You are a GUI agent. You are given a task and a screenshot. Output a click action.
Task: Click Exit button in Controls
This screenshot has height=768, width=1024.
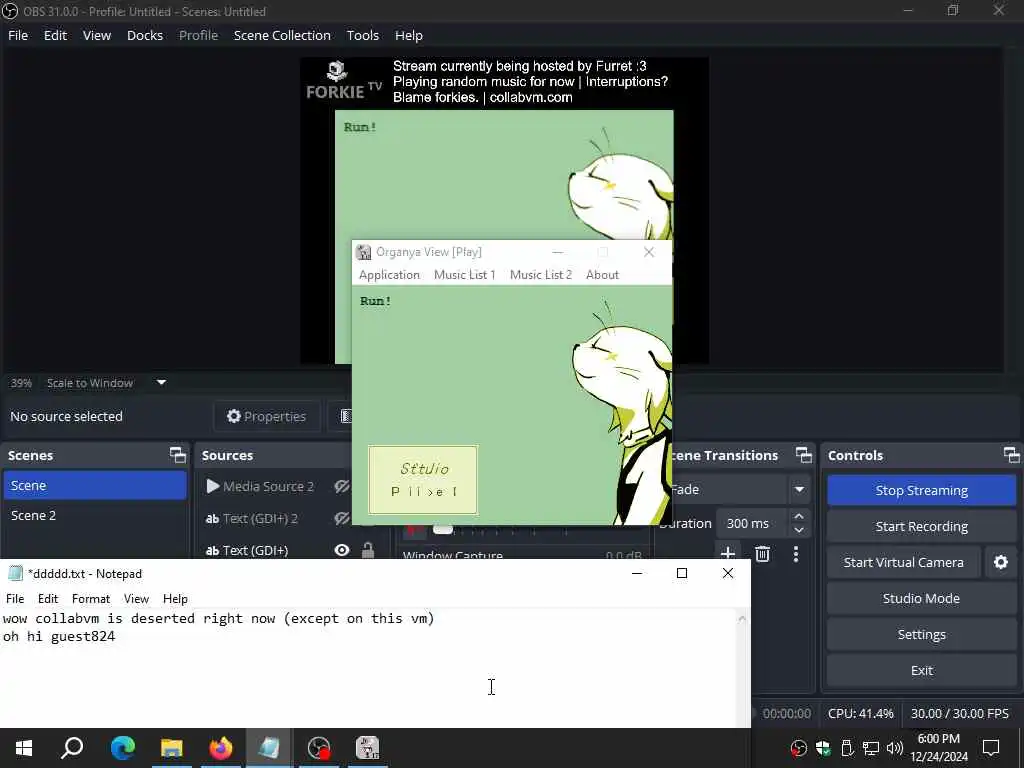921,670
